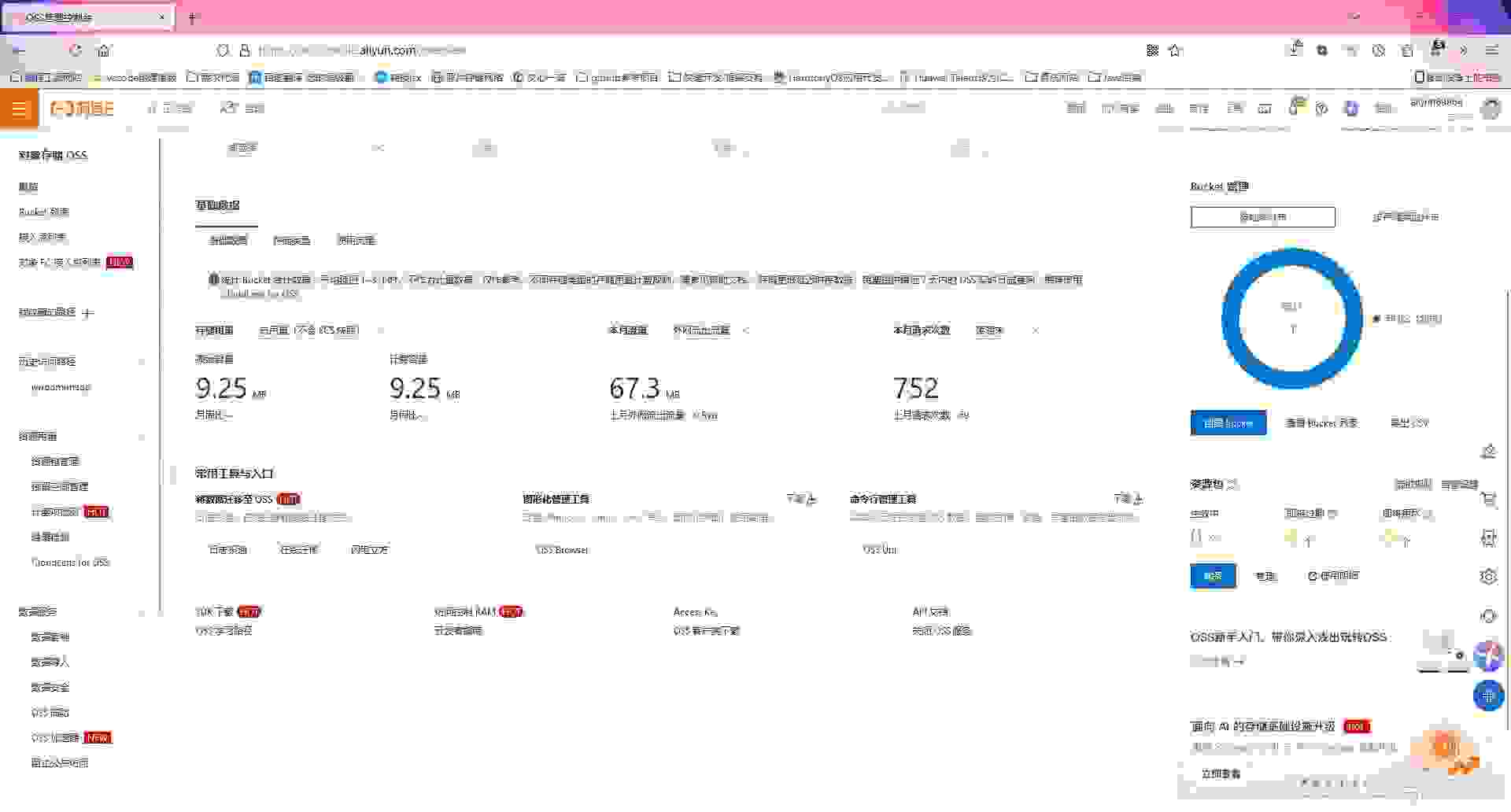
Task: Open the browser history clock icon
Action: pyautogui.click(x=1379, y=50)
